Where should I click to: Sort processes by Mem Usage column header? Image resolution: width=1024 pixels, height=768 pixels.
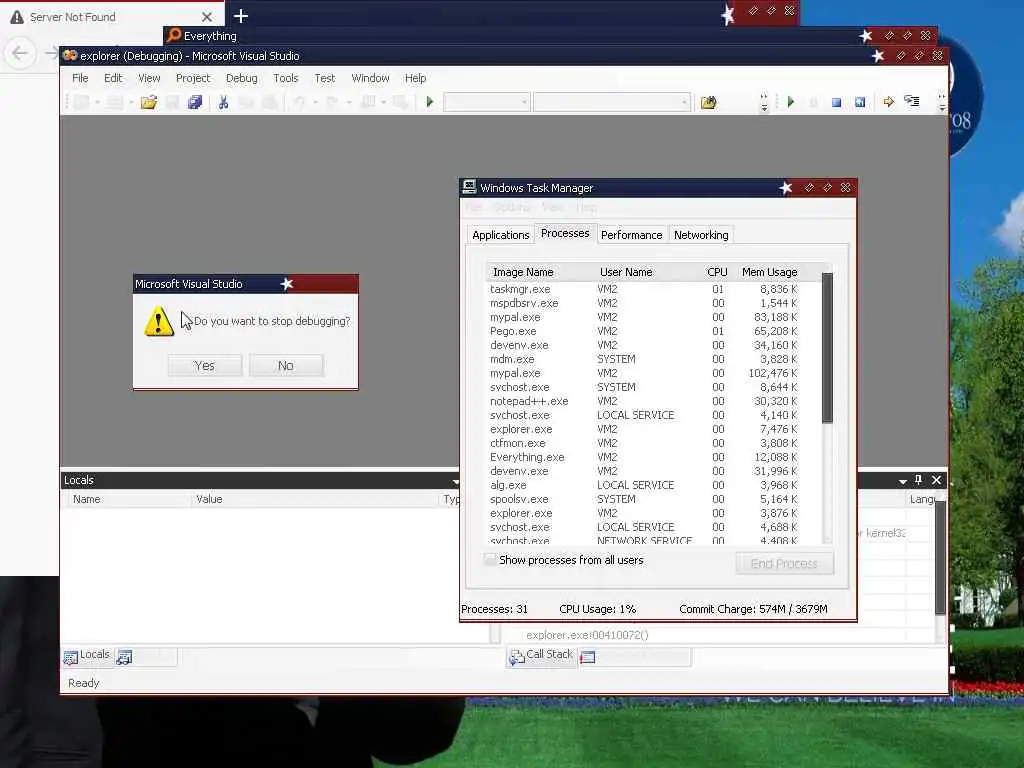pos(769,272)
